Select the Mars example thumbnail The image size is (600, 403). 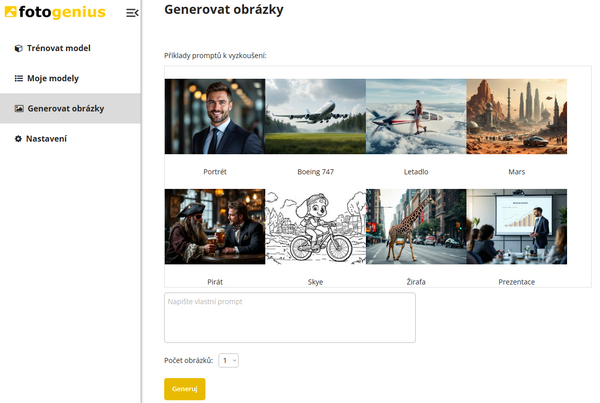coord(516,116)
